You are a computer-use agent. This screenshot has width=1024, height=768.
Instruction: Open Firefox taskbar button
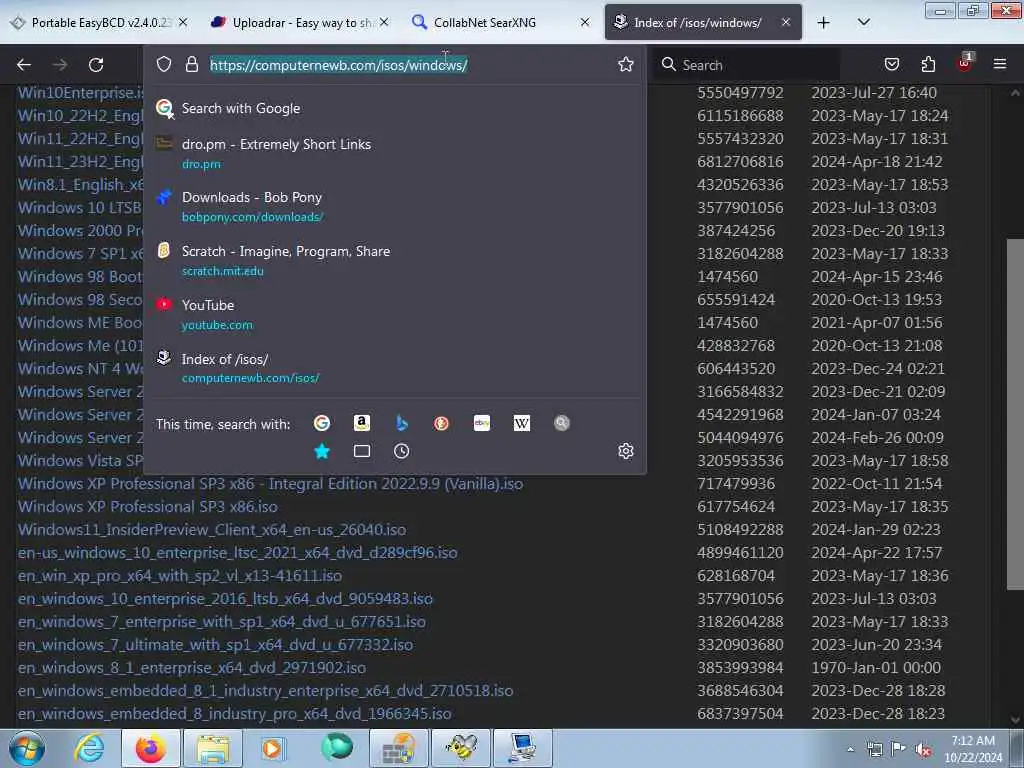click(x=150, y=748)
